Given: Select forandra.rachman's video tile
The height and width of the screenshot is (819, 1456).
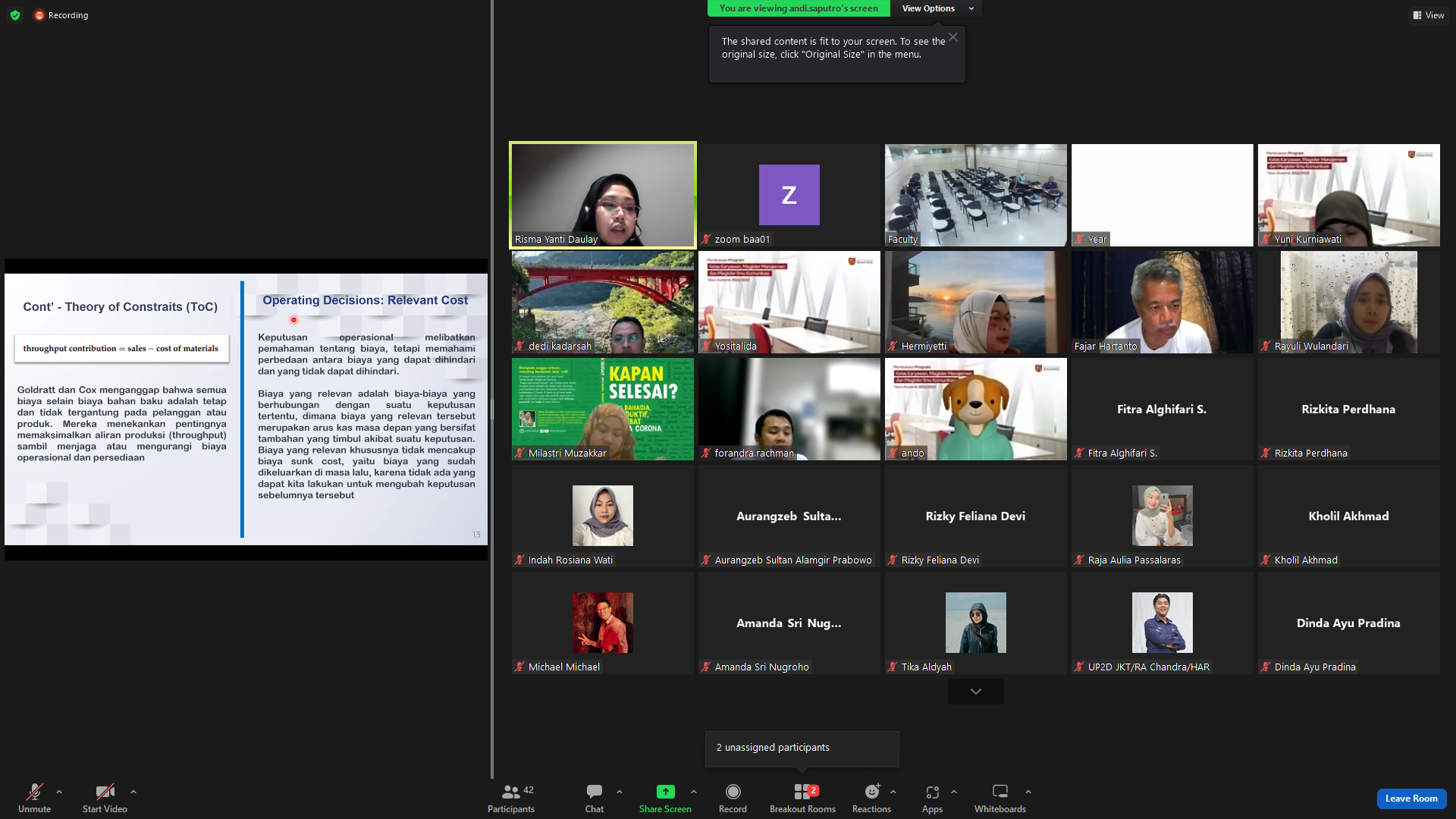Looking at the screenshot, I should [789, 409].
